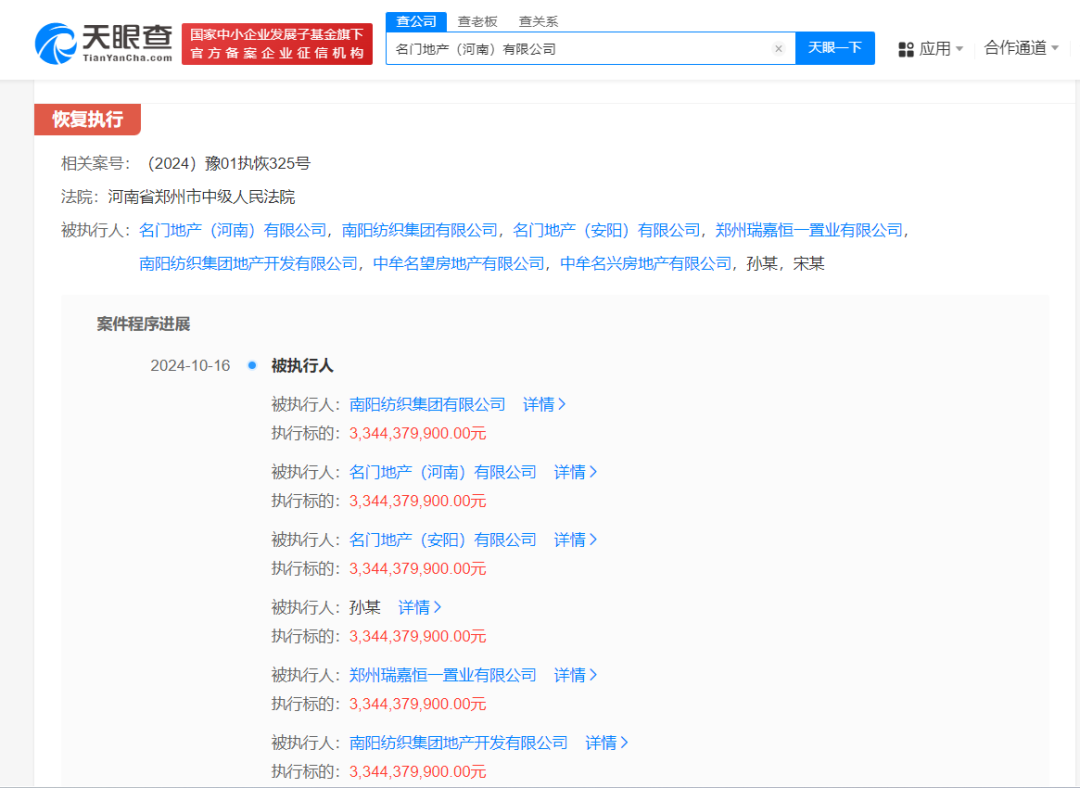
Task: View 详情 for 郑州瑞嘉恒一置业有限公司
Action: (x=575, y=675)
